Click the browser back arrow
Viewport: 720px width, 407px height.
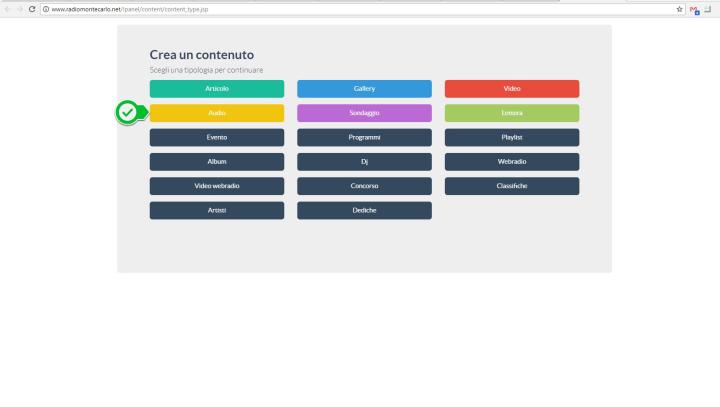7,9
